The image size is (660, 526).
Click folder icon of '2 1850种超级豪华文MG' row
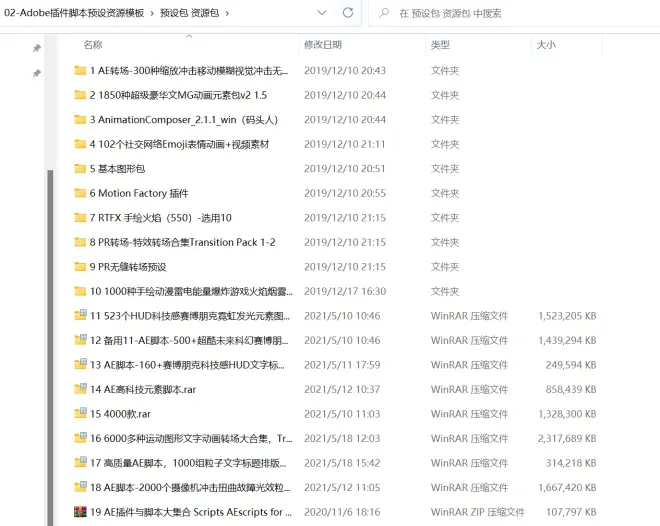click(x=80, y=95)
